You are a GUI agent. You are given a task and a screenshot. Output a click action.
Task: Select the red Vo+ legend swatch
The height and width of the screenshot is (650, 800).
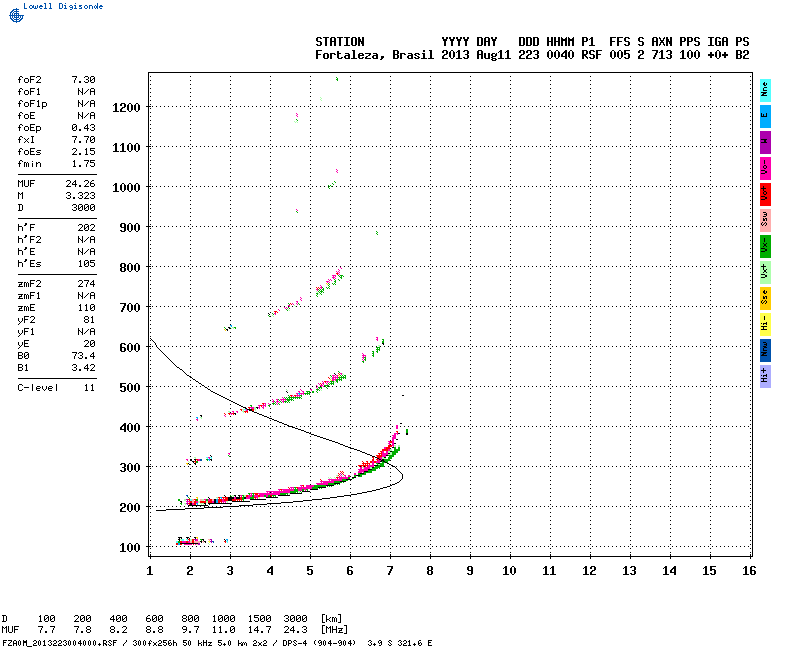point(765,194)
